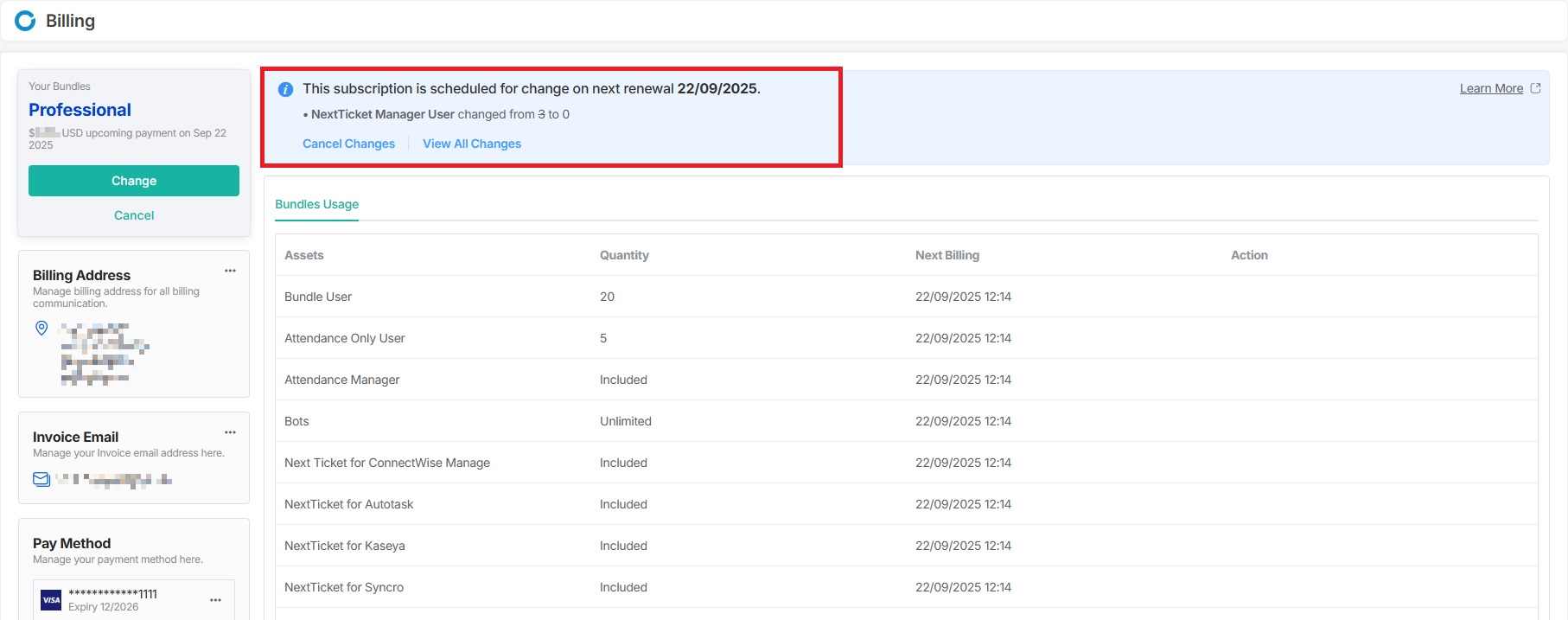This screenshot has height=620, width=1568.
Task: Click the Cancel Changes link
Action: coord(348,144)
